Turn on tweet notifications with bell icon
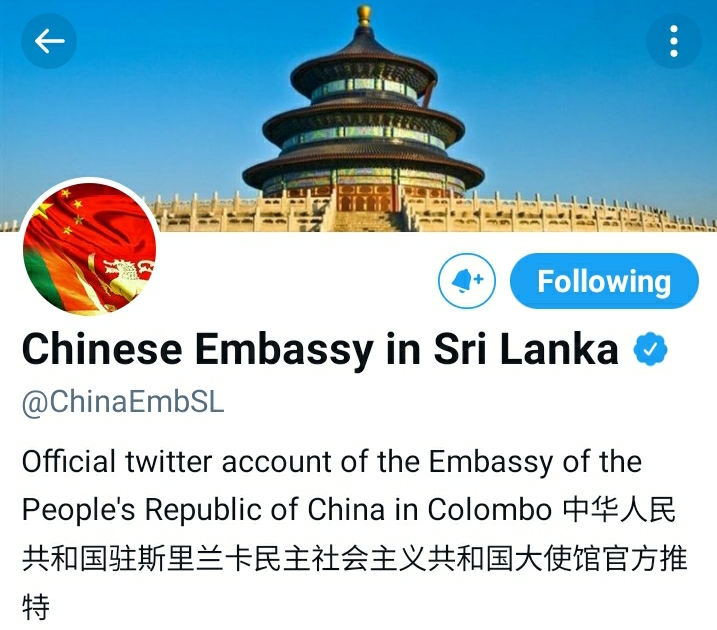This screenshot has width=717, height=630. [466, 281]
